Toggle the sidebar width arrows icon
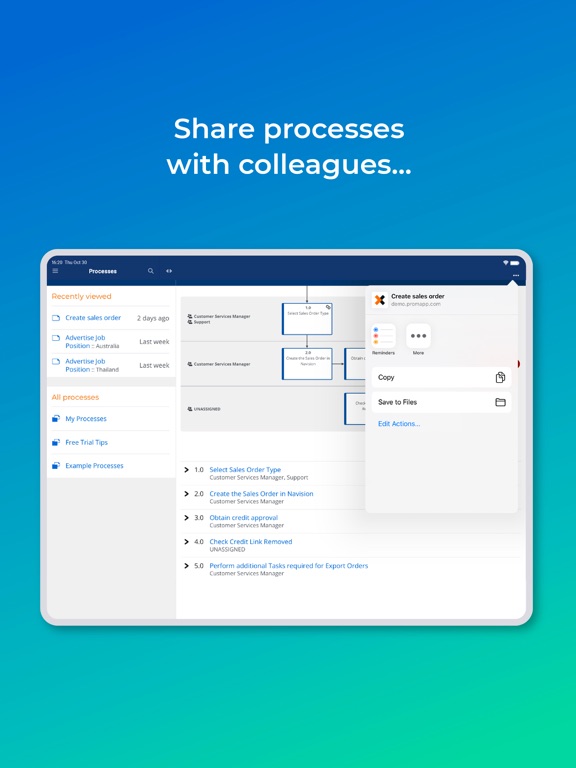Viewport: 576px width, 768px height. click(x=169, y=271)
